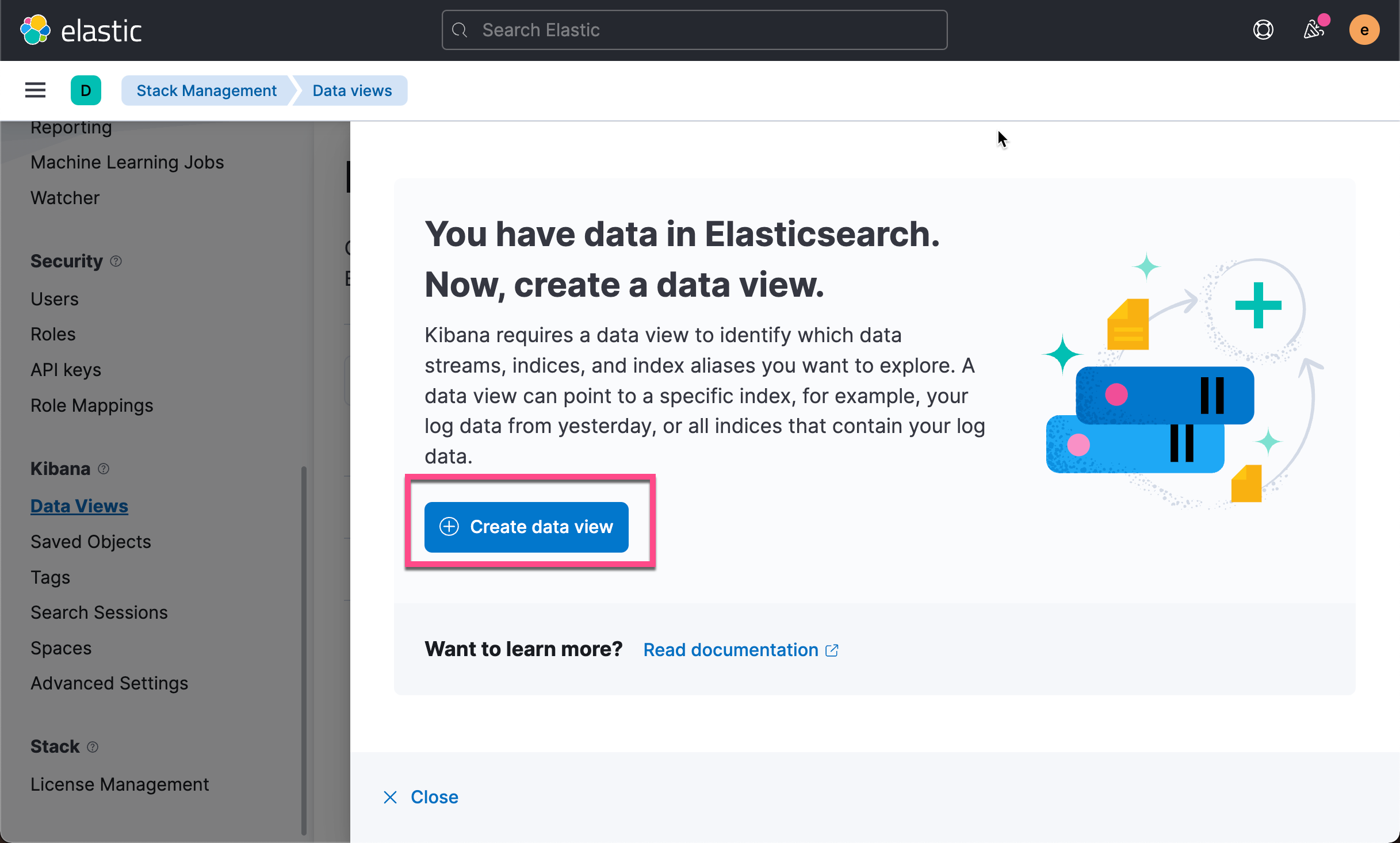
Task: Click the Security section help icon
Action: [x=116, y=262]
